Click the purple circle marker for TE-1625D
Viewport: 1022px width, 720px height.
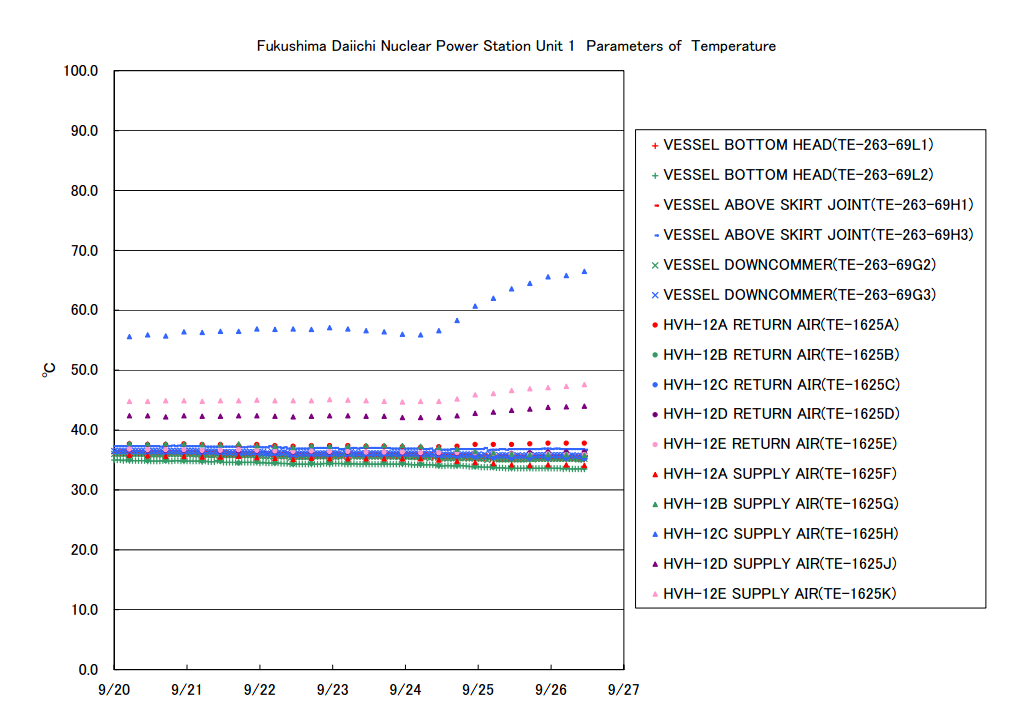coord(655,414)
